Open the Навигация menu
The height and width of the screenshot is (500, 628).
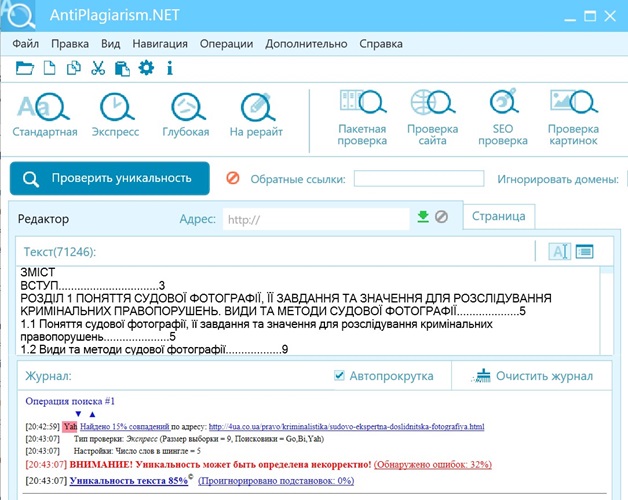pyautogui.click(x=160, y=43)
